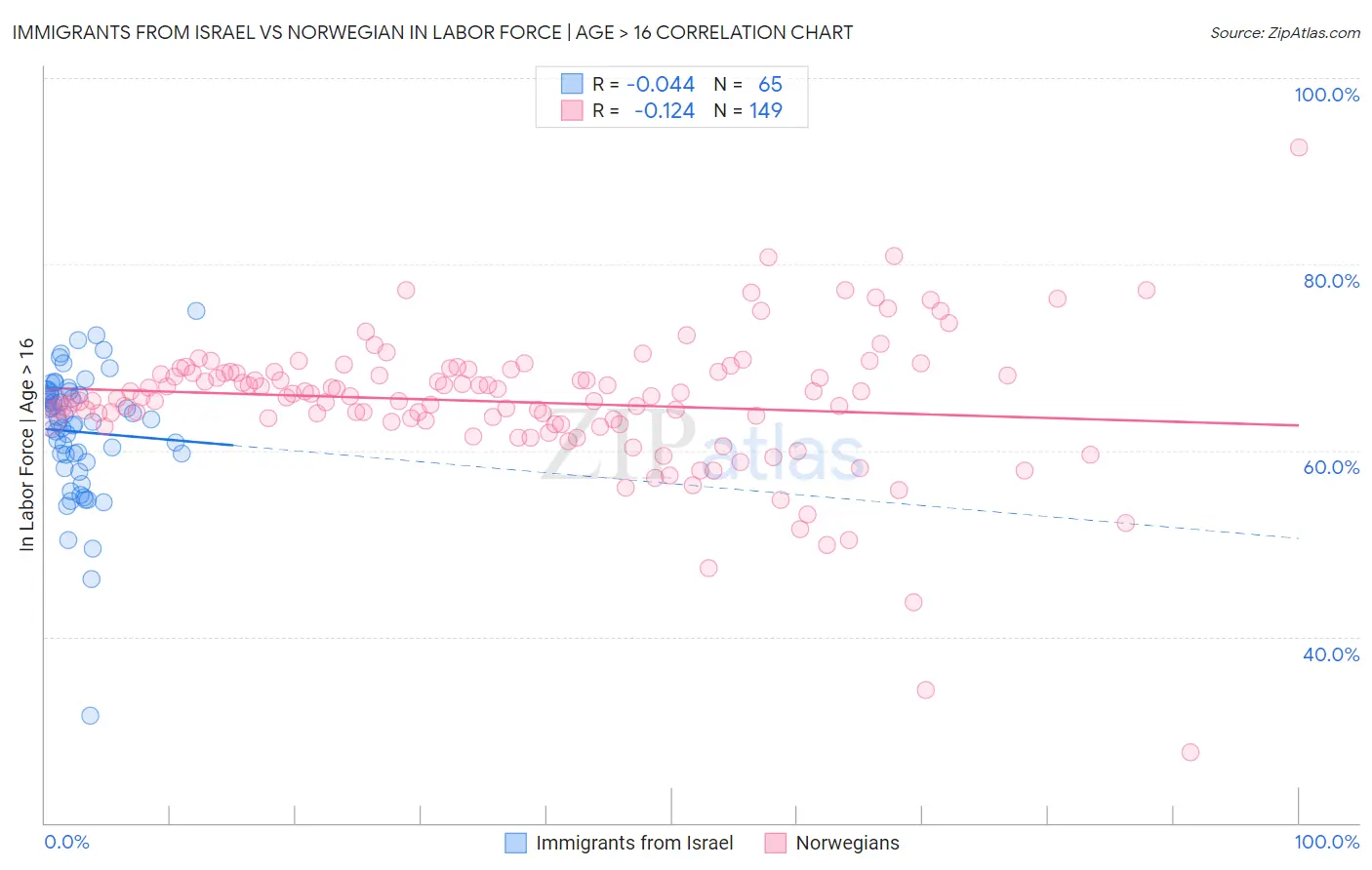Click the 80.0% y-axis label

click(1331, 281)
